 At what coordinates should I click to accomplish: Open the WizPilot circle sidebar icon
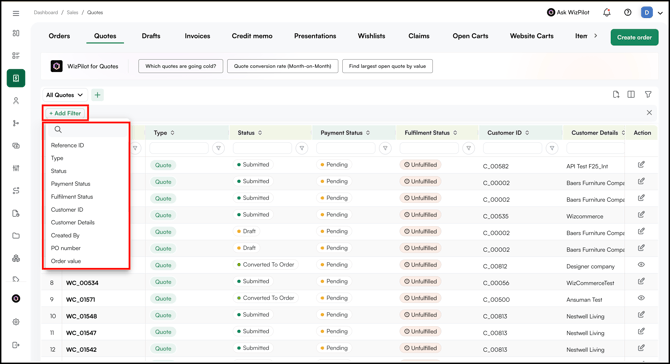click(16, 299)
